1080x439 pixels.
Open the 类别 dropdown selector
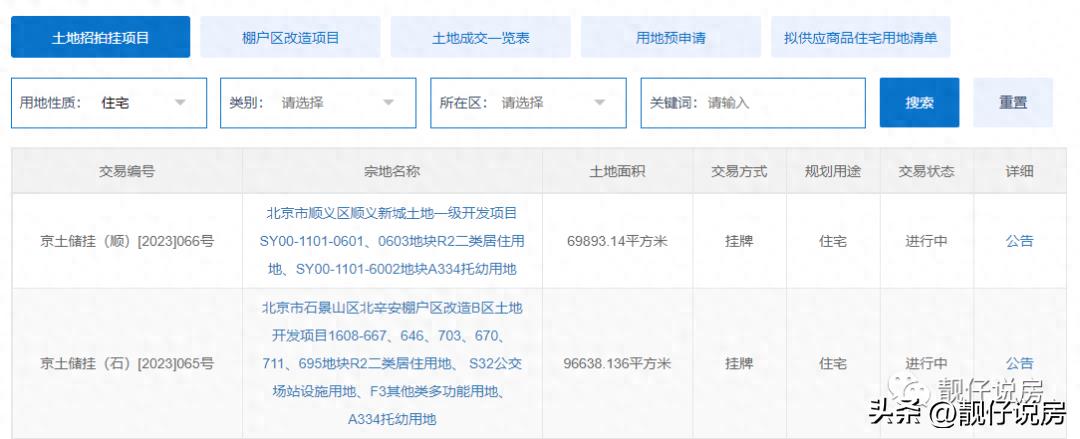click(x=318, y=103)
